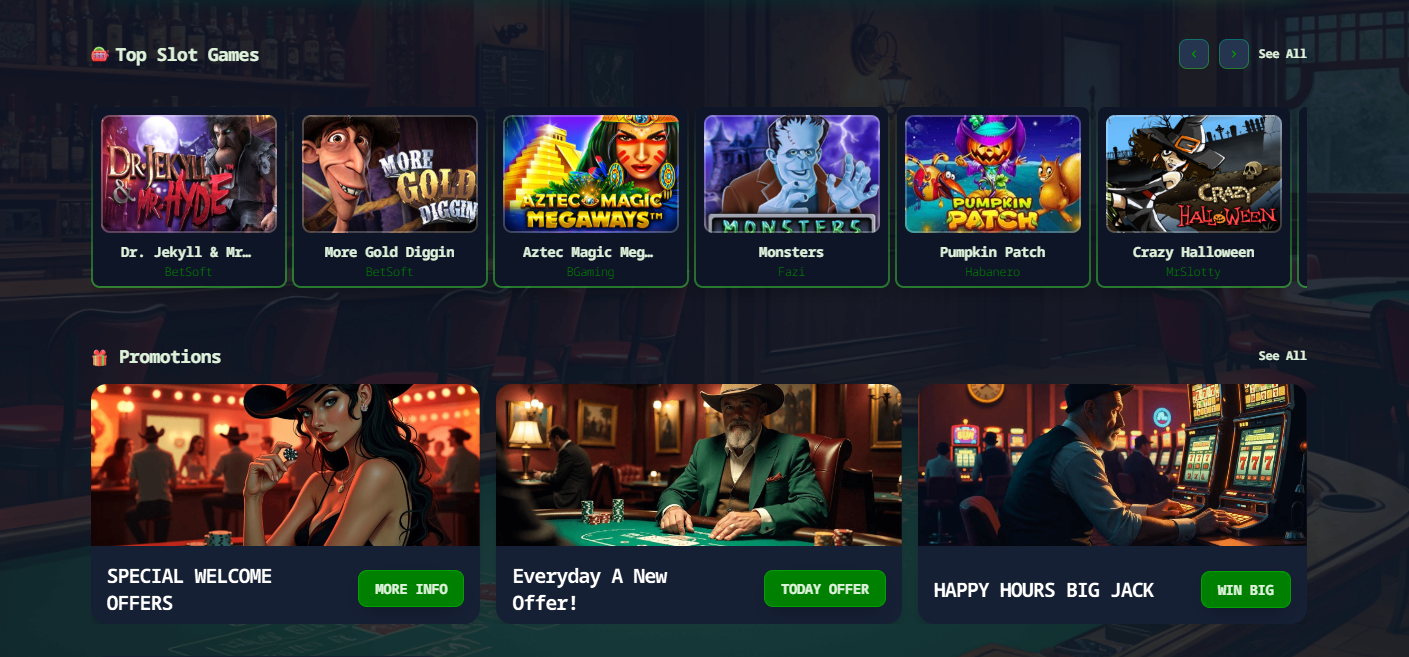Select the Aztec Magic Megaways game image
The width and height of the screenshot is (1409, 657).
point(591,174)
